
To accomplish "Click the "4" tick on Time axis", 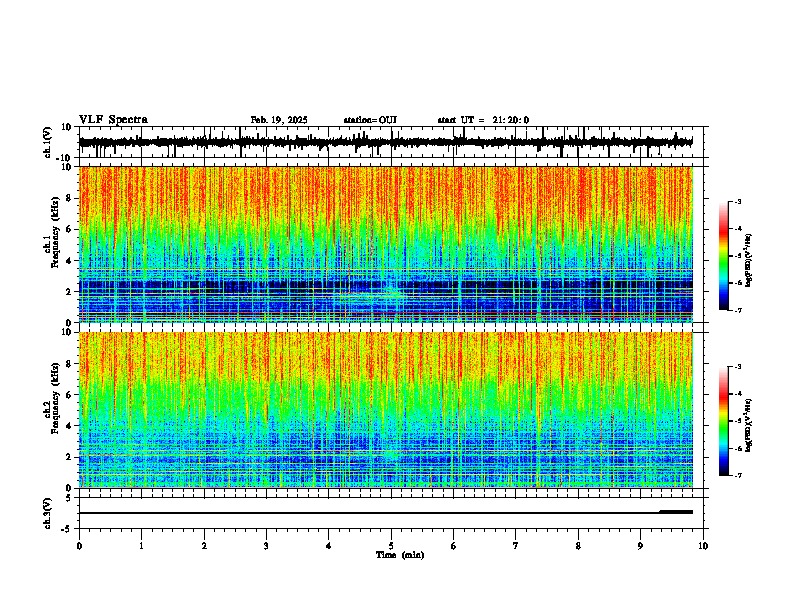I will click(x=329, y=546).
